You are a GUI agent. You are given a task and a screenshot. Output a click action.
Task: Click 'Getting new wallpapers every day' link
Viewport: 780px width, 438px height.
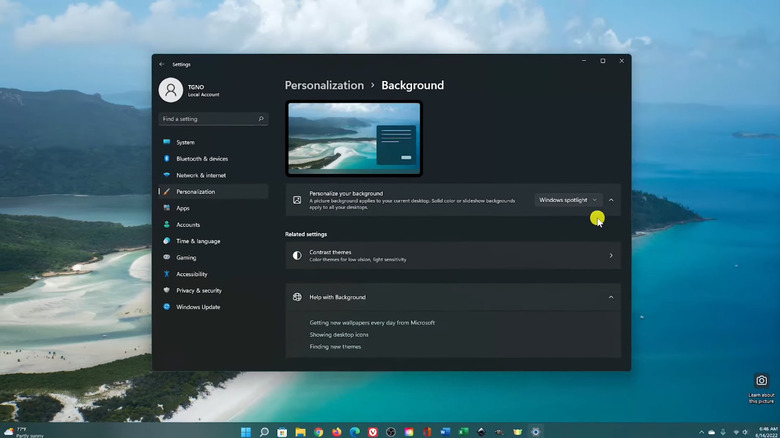[x=372, y=323]
